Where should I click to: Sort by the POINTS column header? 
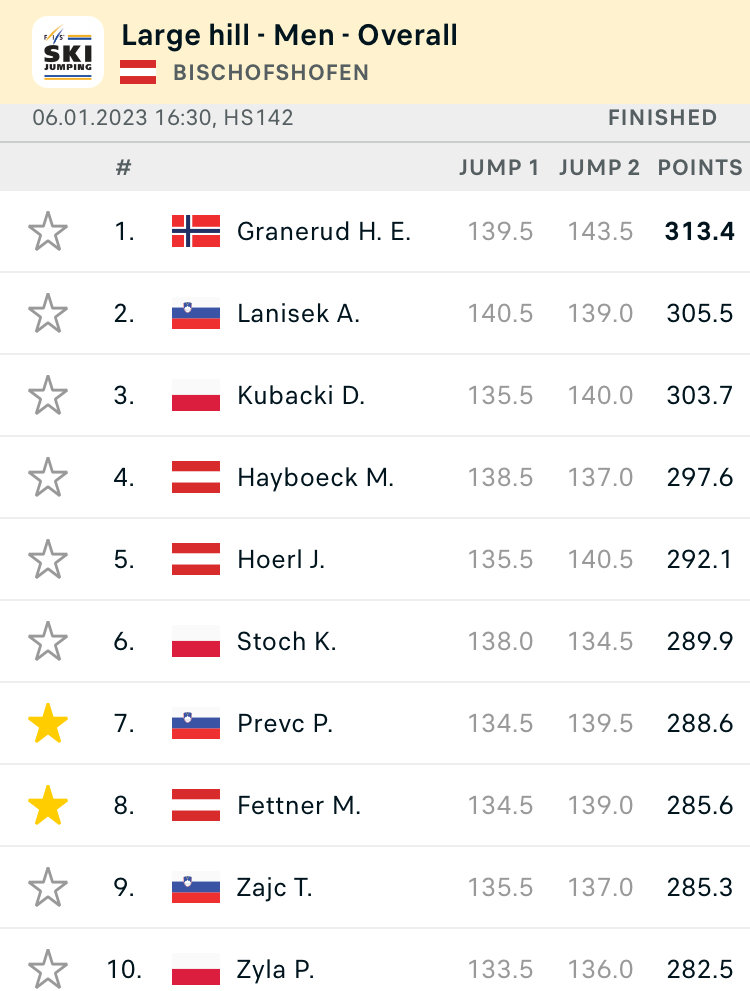(700, 168)
